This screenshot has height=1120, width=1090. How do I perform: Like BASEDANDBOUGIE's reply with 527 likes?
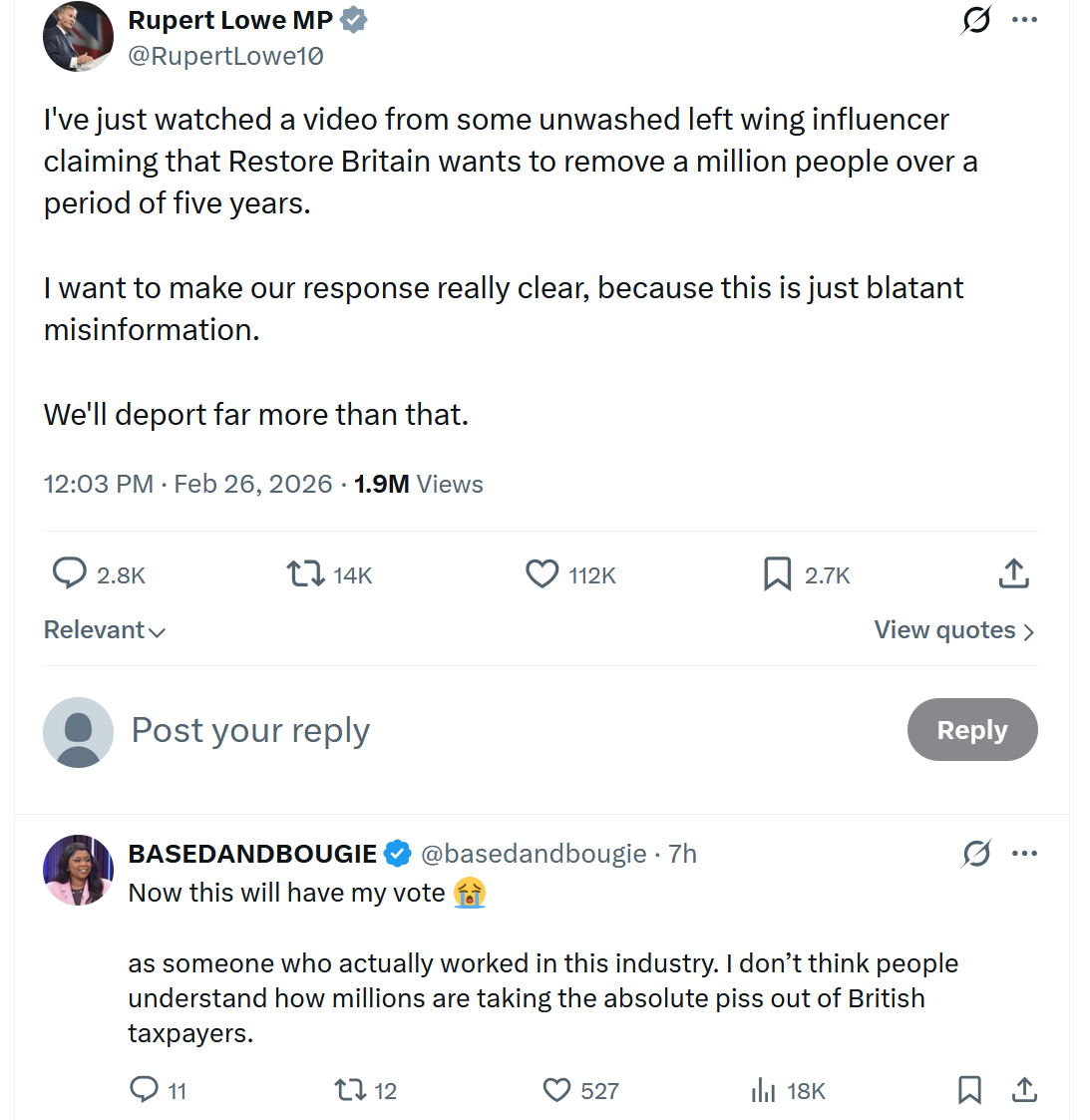tap(556, 1089)
